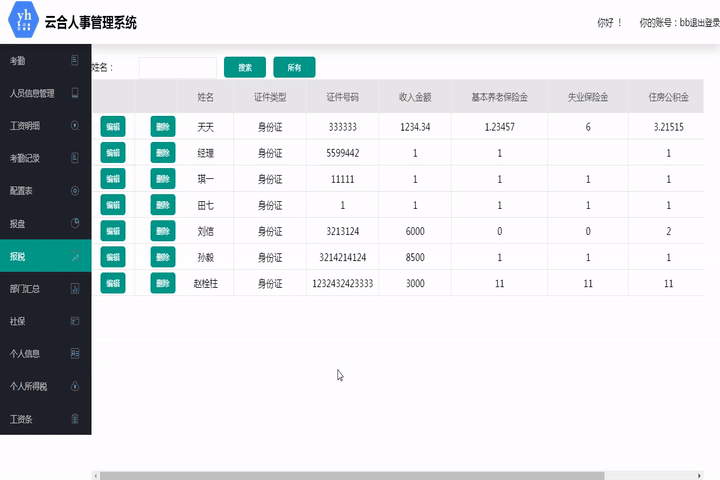The width and height of the screenshot is (720, 480).
Task: Click the 工资明细 sidebar icon
Action: click(75, 126)
